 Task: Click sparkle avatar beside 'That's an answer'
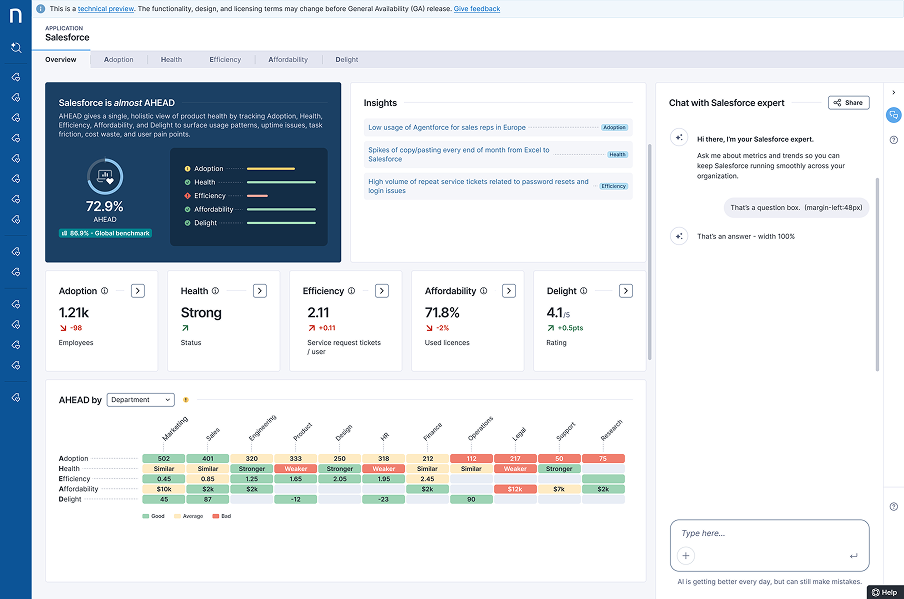click(x=679, y=236)
